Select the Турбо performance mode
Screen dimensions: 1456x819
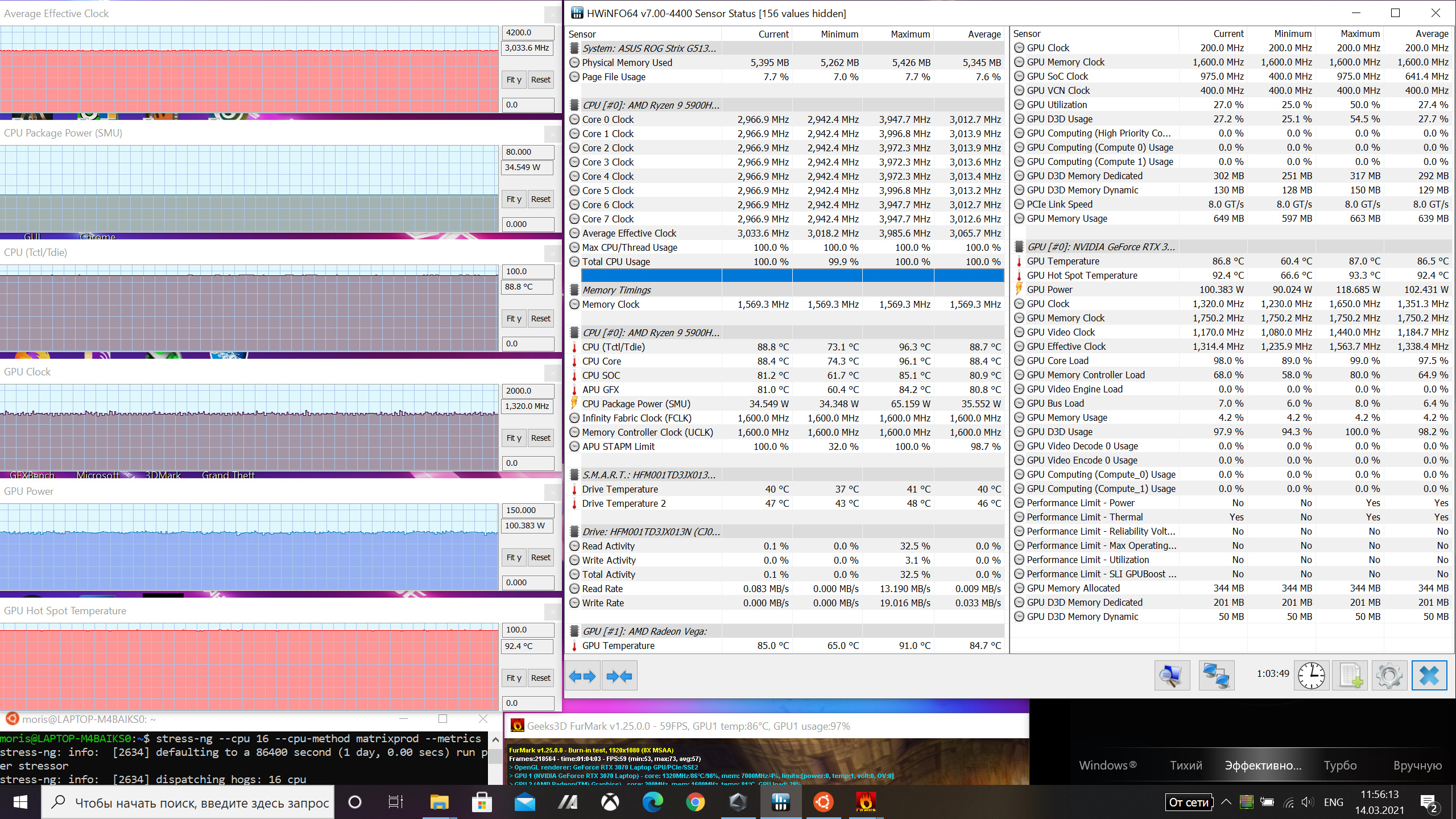1340,766
